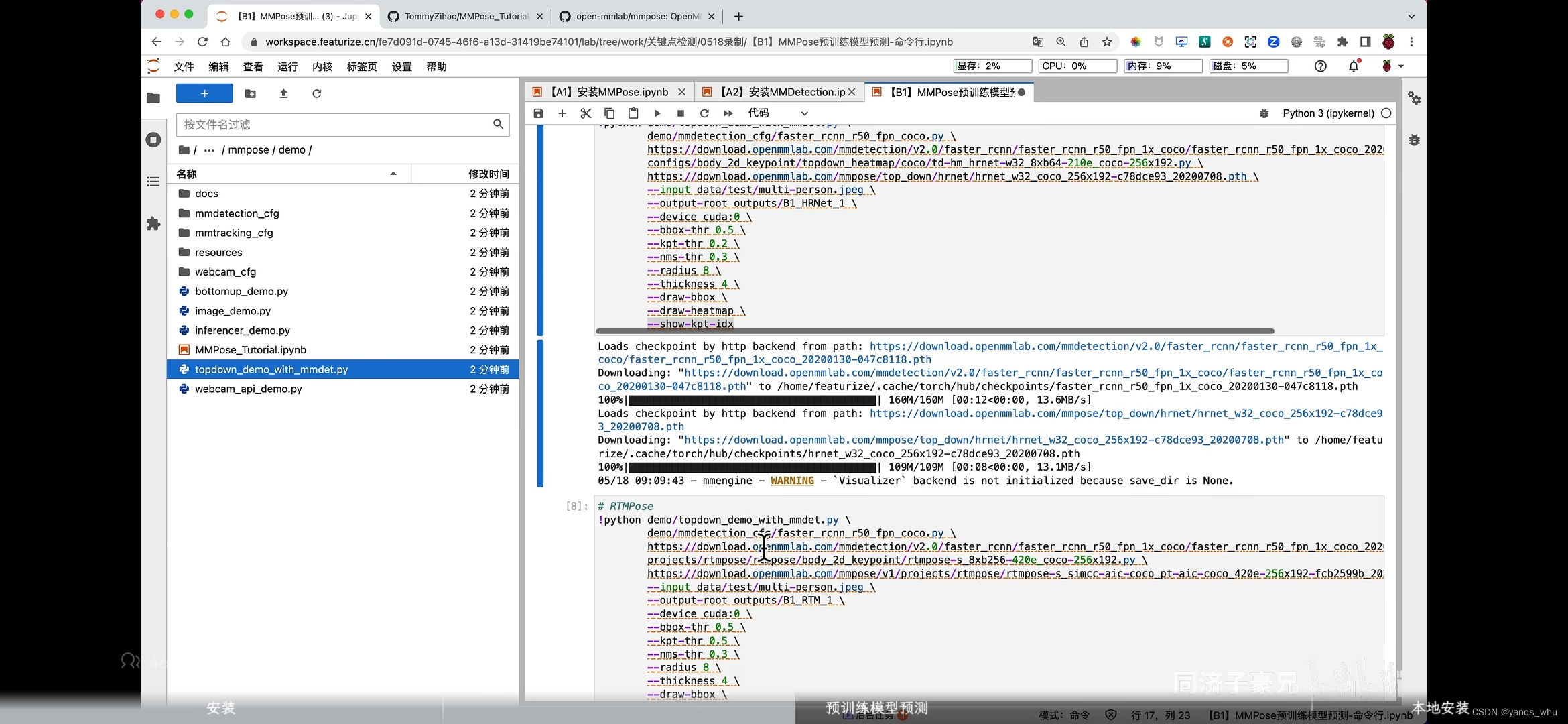Open the resources folder
This screenshot has height=724, width=1568.
(342, 253)
